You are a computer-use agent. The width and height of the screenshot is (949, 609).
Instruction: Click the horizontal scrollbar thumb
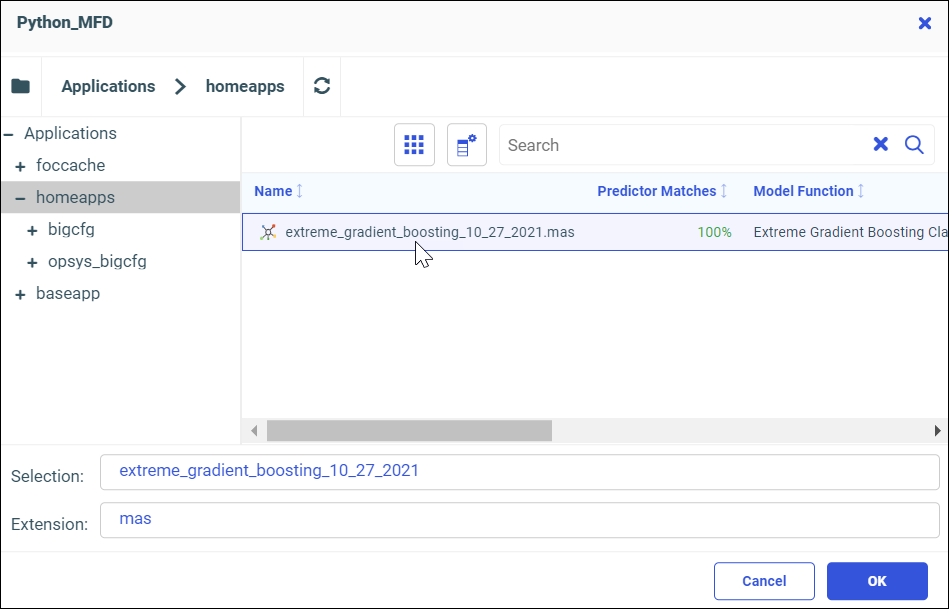[x=409, y=430]
